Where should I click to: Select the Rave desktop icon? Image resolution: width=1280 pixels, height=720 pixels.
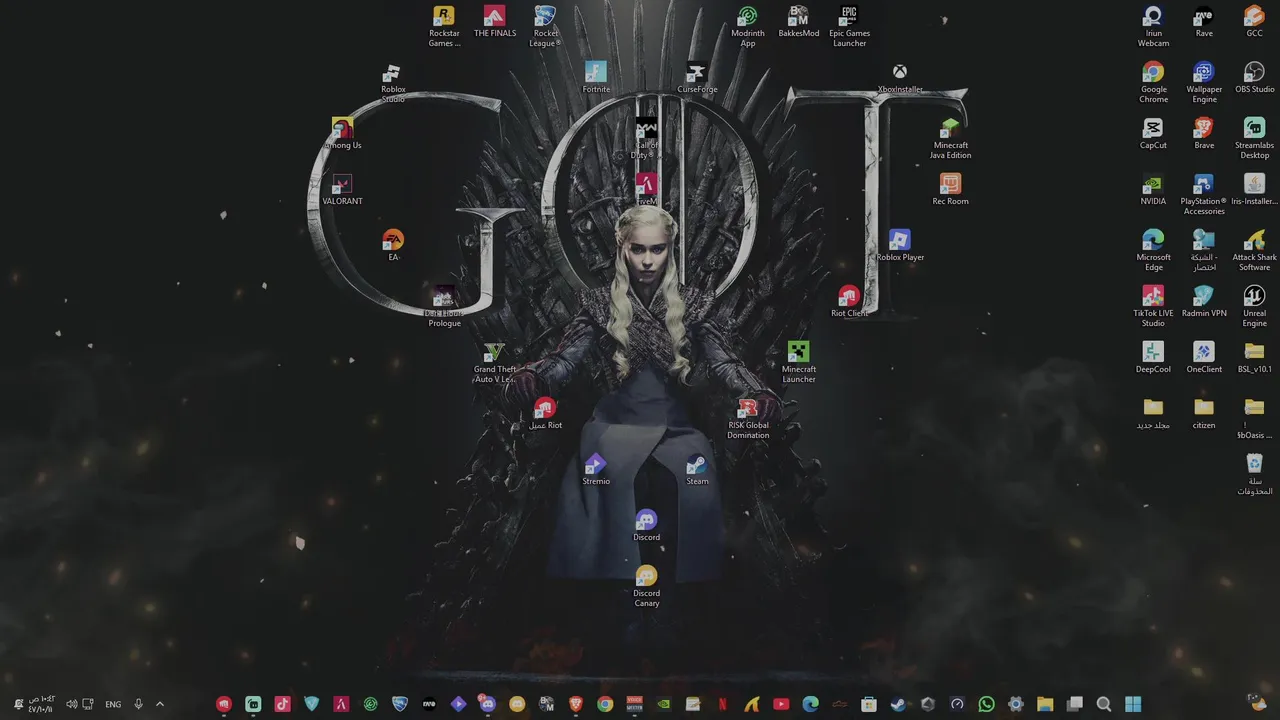pos(1204,22)
